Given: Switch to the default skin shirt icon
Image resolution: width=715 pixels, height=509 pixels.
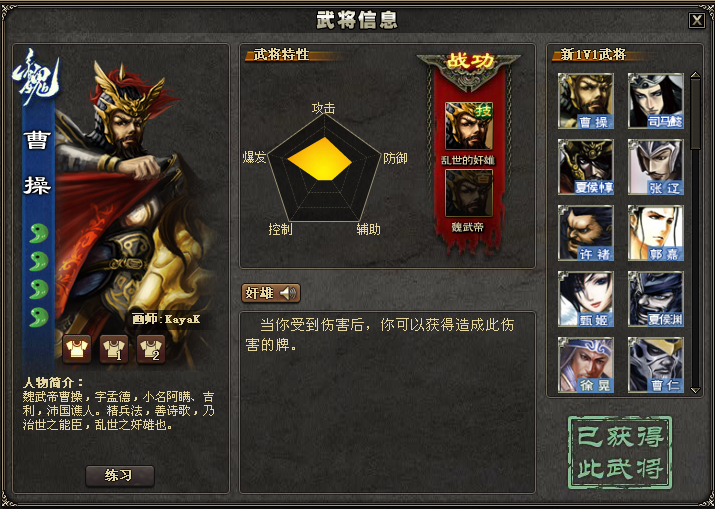Looking at the screenshot, I should coord(77,349).
